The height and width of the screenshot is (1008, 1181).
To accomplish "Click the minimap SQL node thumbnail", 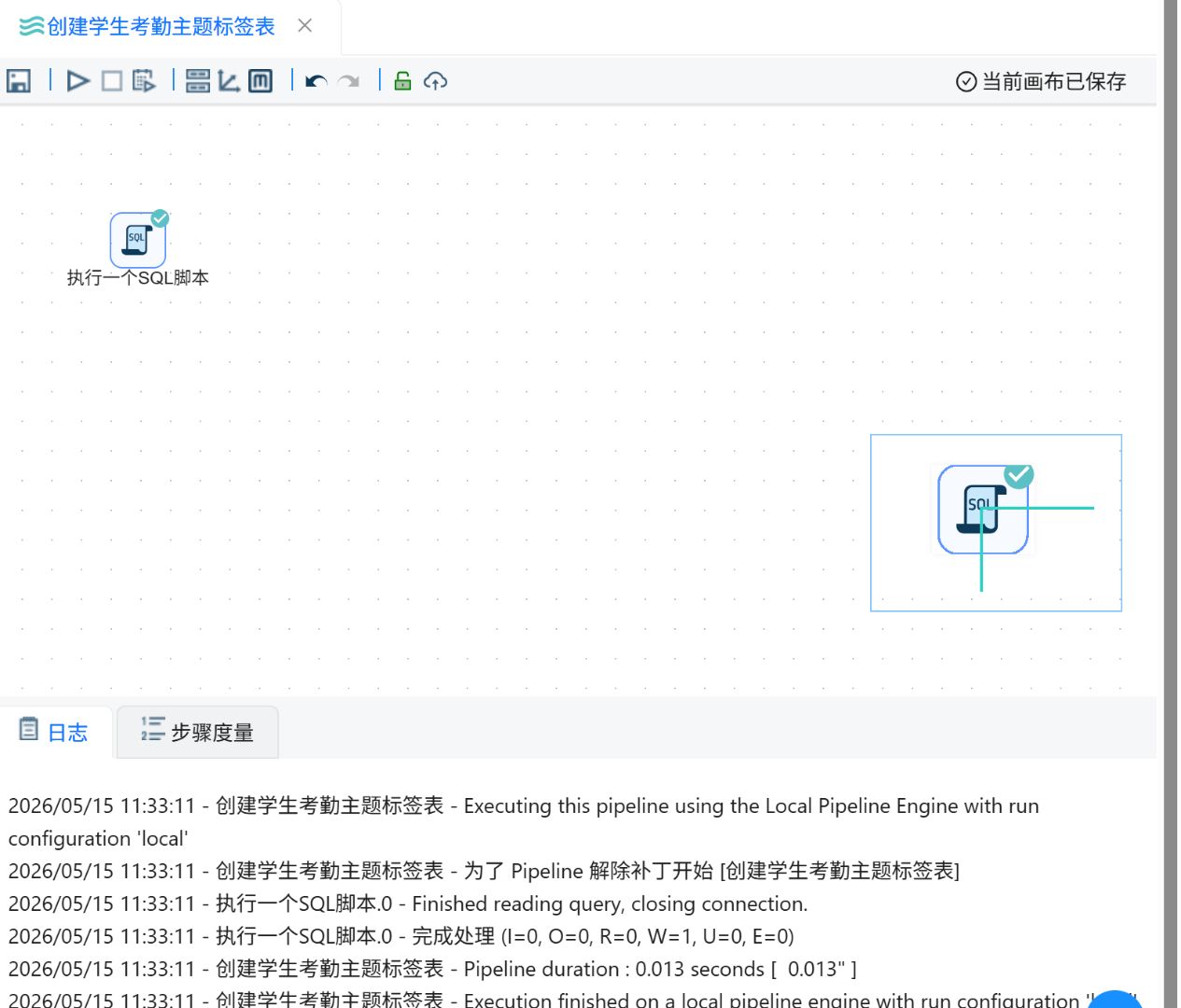I will [983, 510].
